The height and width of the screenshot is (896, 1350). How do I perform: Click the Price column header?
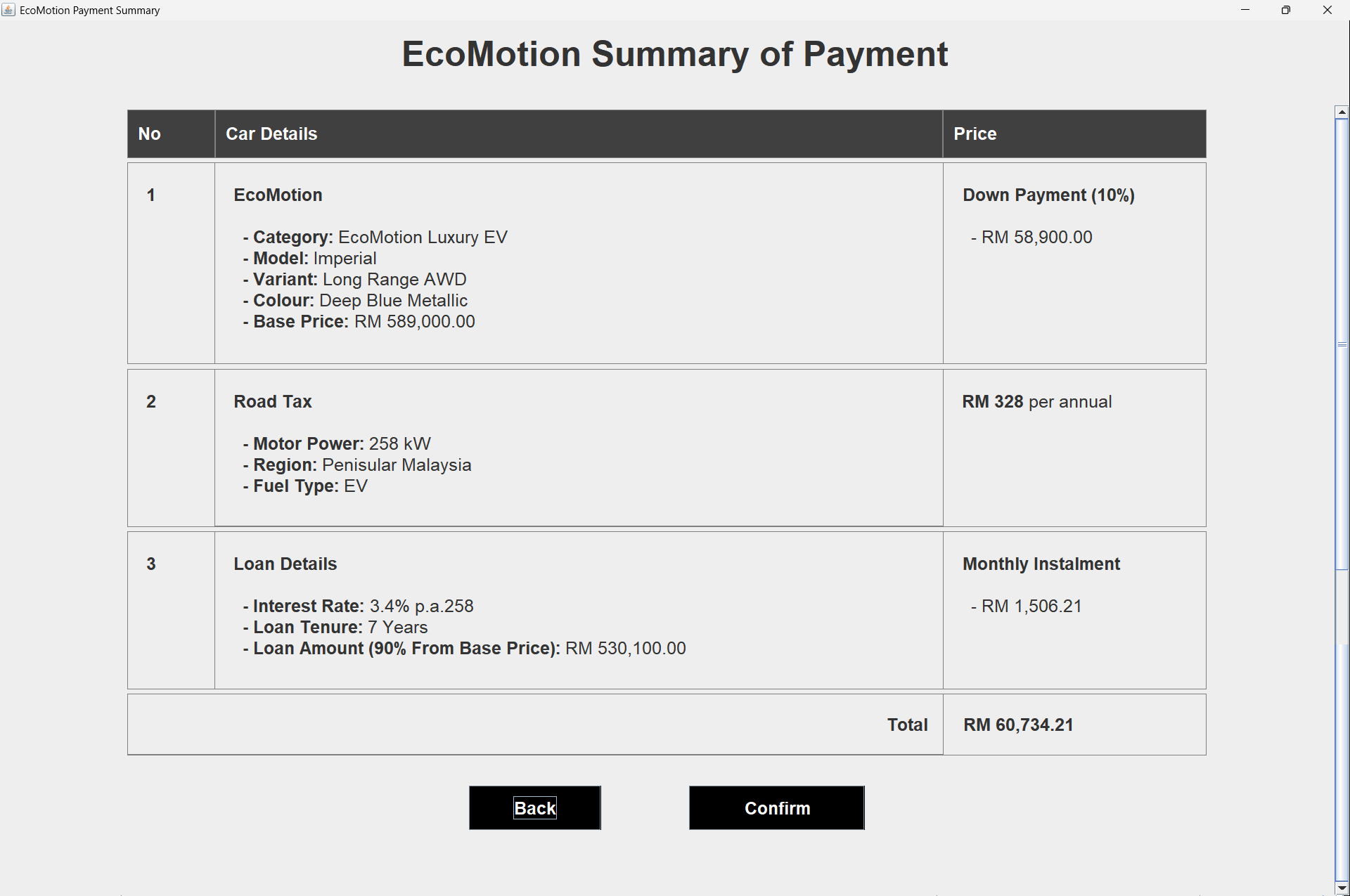pyautogui.click(x=1074, y=134)
